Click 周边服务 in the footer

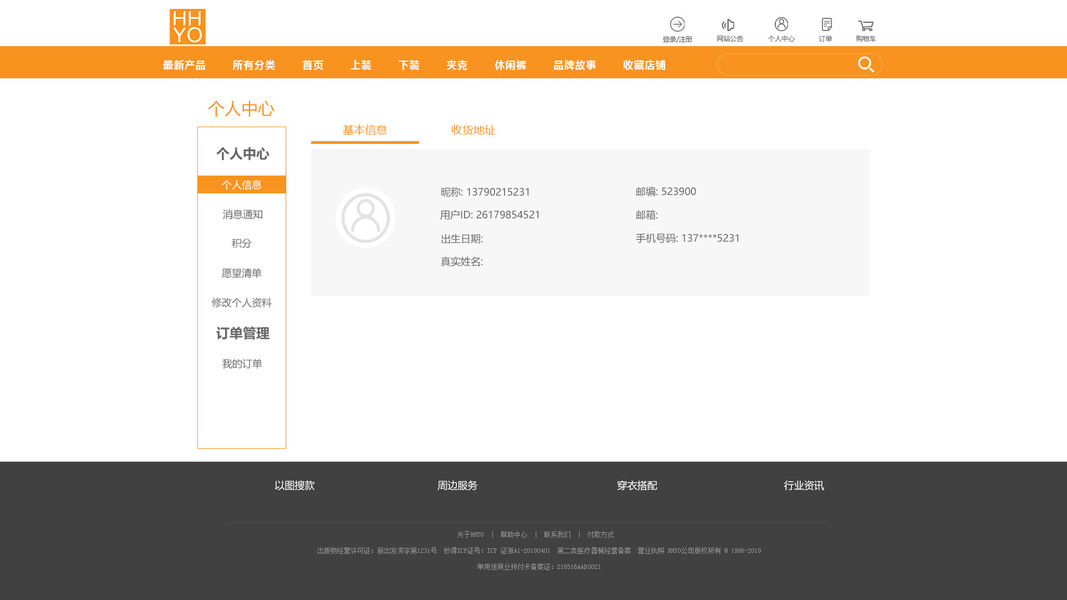click(x=457, y=486)
